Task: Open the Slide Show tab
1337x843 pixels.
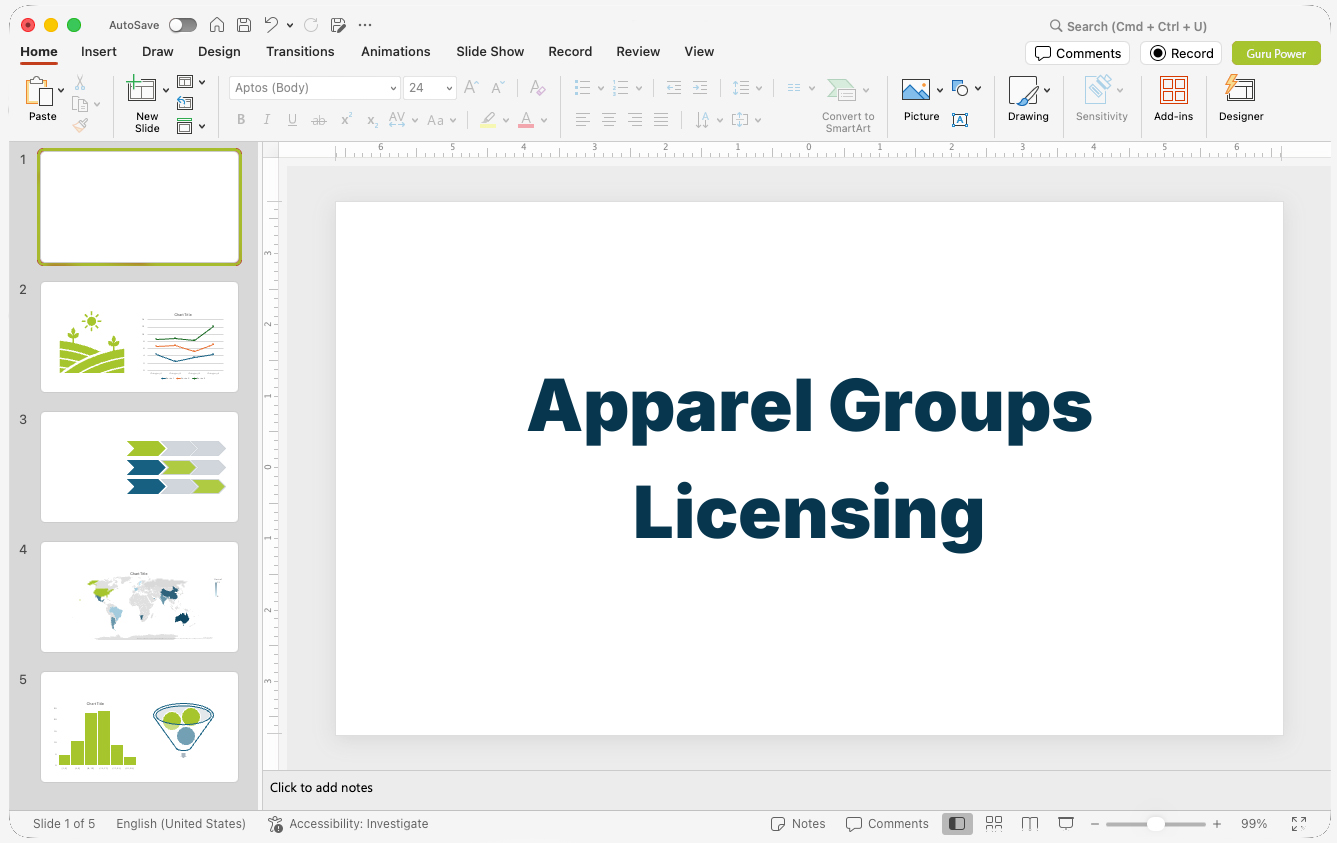Action: [490, 51]
